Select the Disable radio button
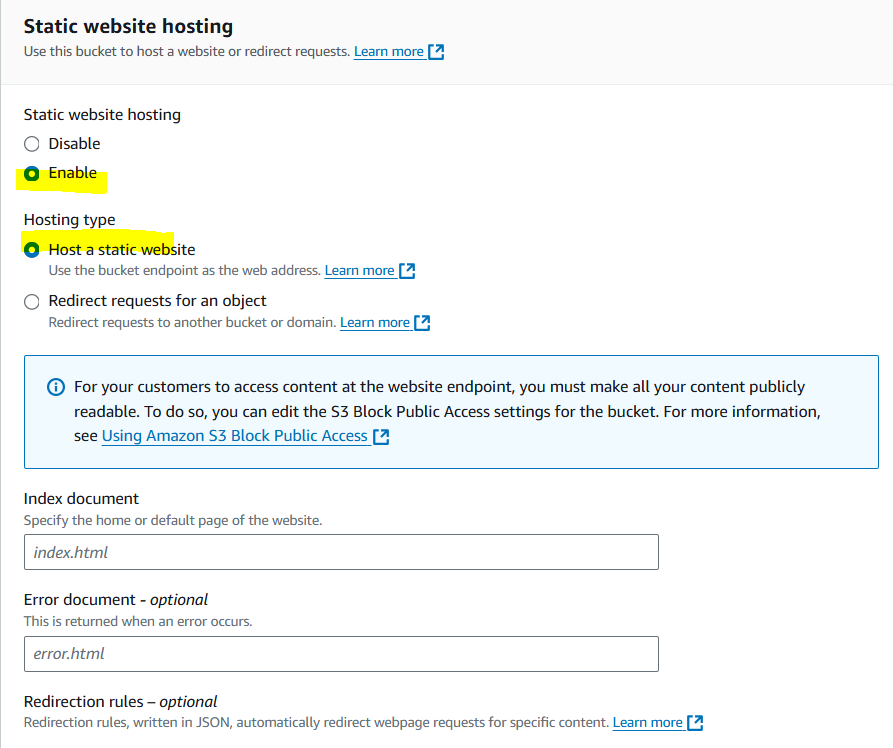Screen dimensions: 893x748 (32, 144)
